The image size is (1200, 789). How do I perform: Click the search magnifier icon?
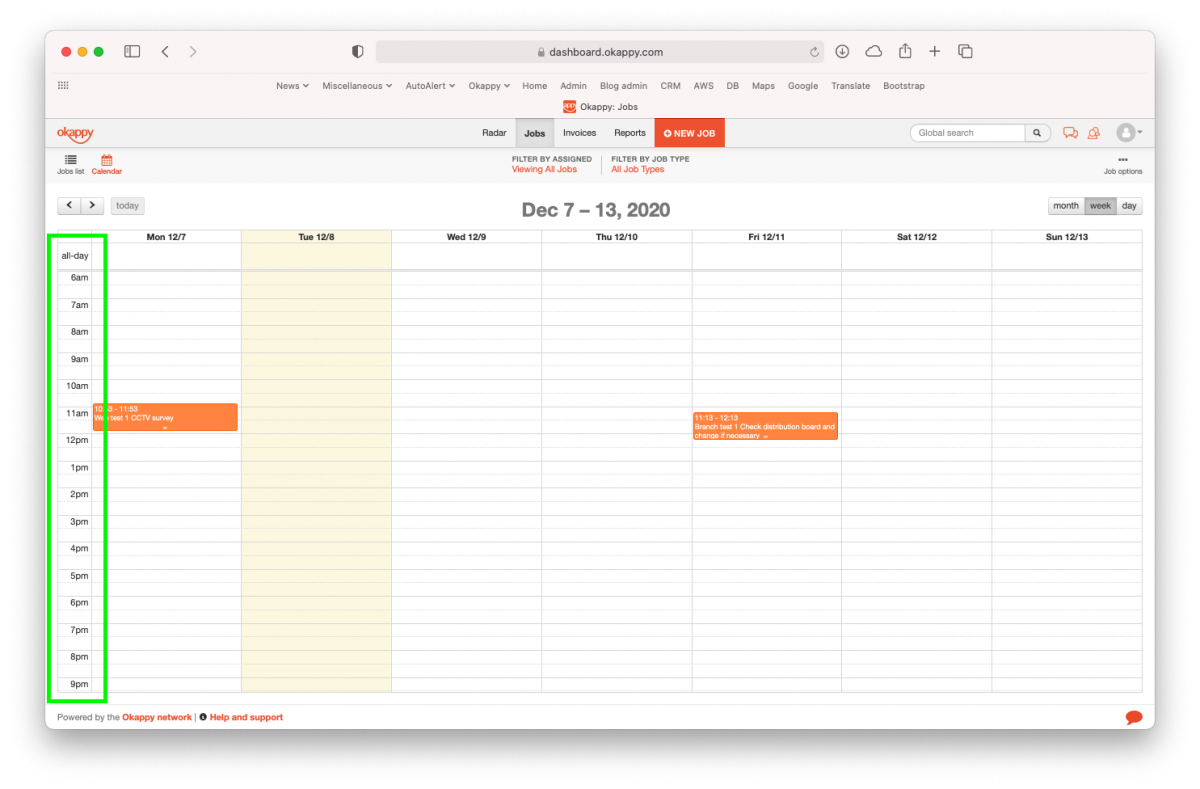1036,132
